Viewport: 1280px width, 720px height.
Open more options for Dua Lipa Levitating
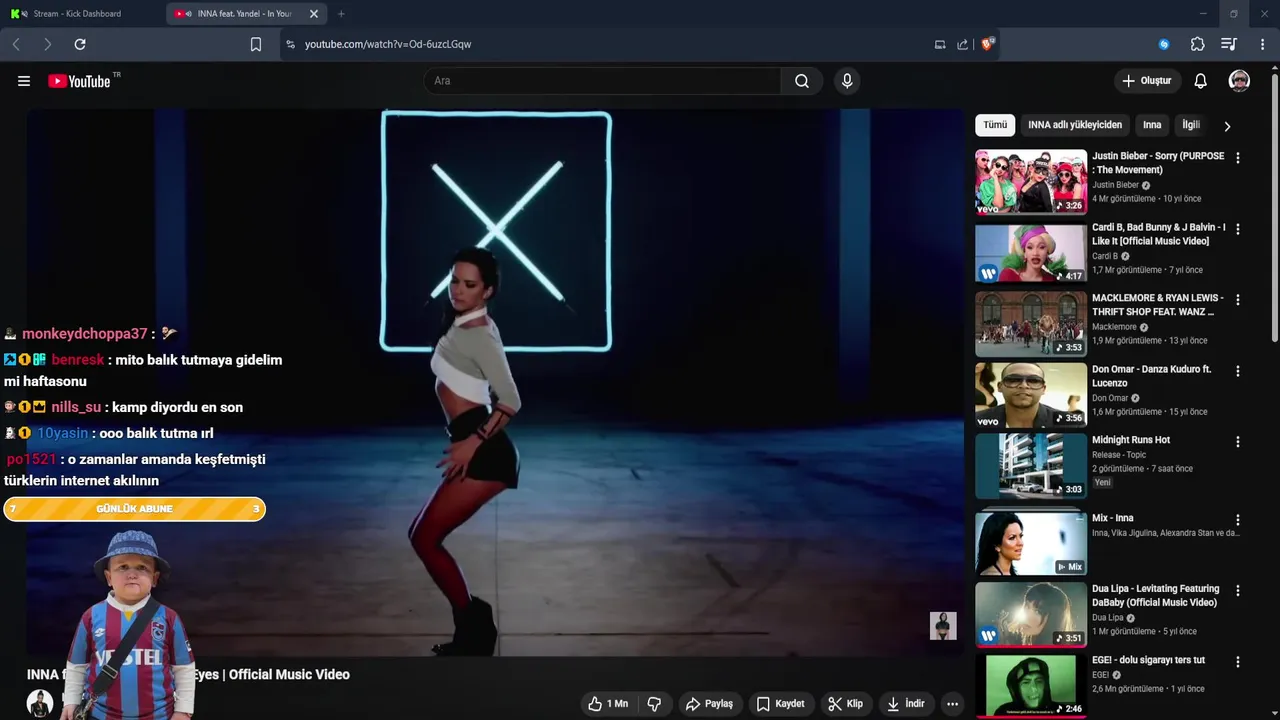tap(1238, 591)
